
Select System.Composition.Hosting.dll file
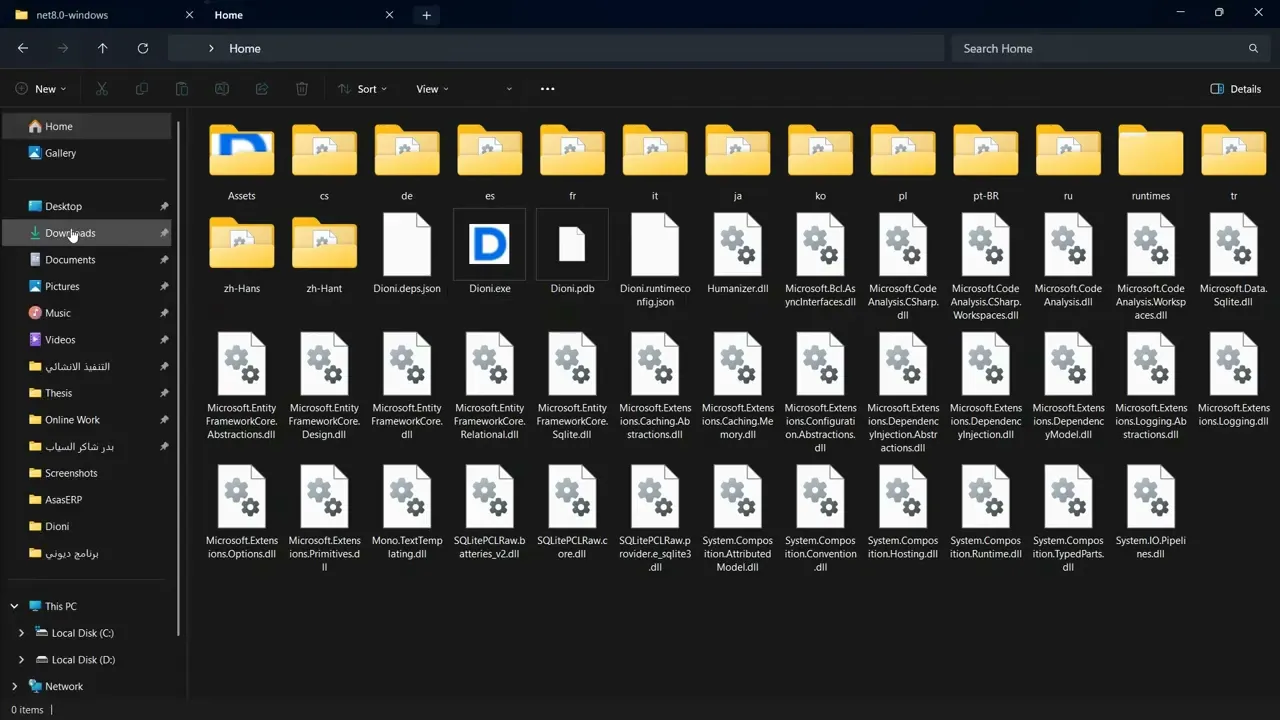click(x=903, y=512)
